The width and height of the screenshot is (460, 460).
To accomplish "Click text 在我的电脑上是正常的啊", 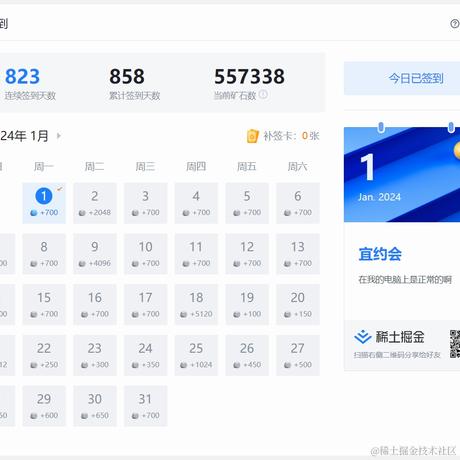I will (405, 279).
